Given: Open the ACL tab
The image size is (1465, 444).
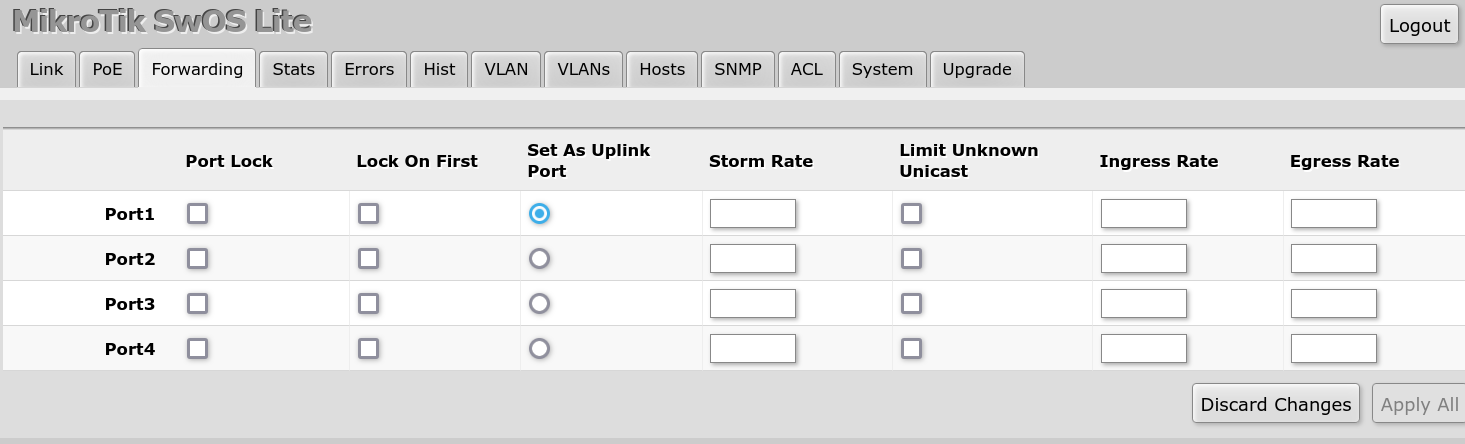Looking at the screenshot, I should [806, 69].
